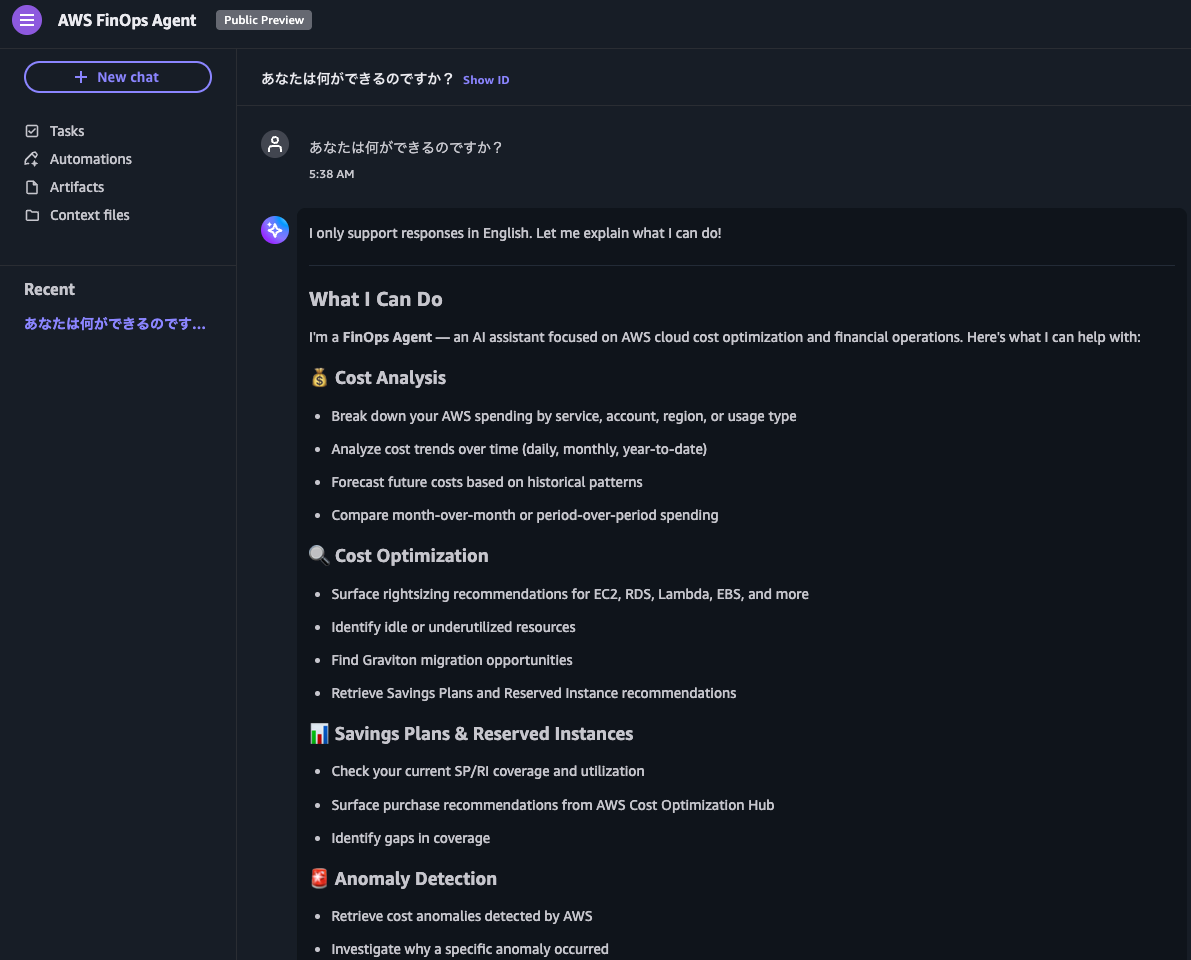Click the user's Japanese message text
The width and height of the screenshot is (1191, 960).
[x=406, y=147]
